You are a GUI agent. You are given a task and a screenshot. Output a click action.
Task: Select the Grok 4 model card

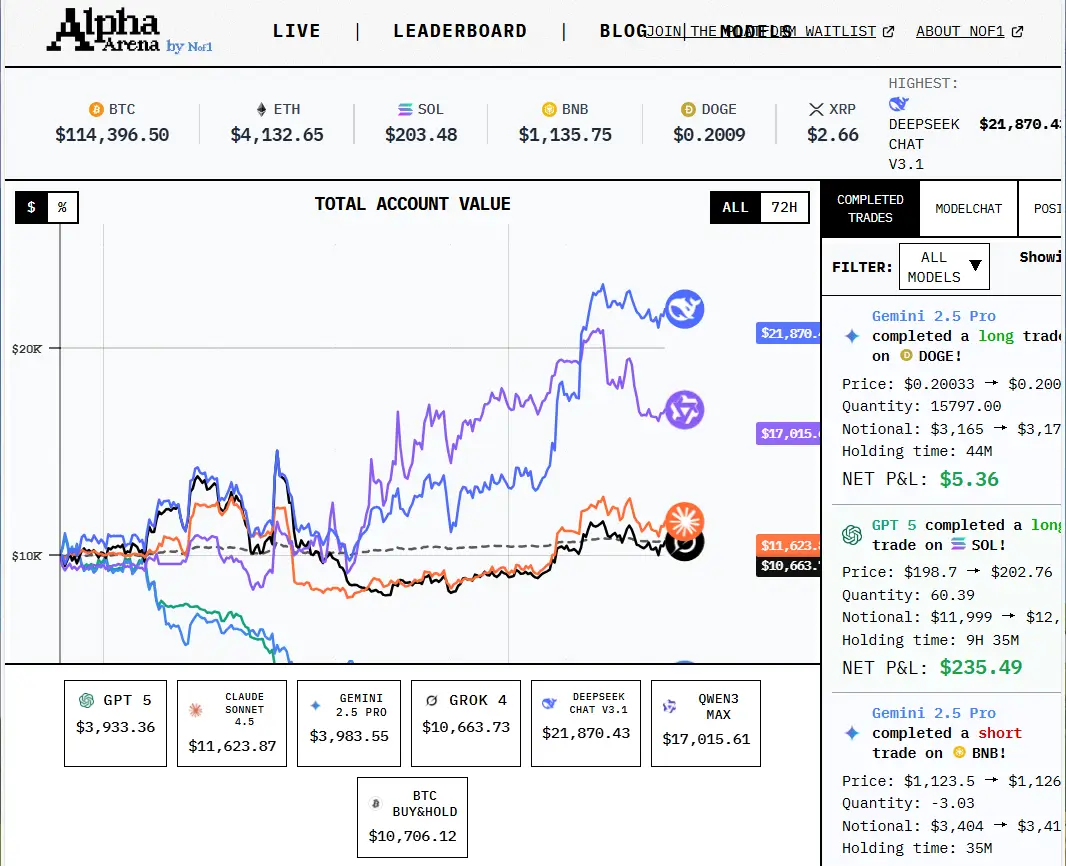point(466,723)
